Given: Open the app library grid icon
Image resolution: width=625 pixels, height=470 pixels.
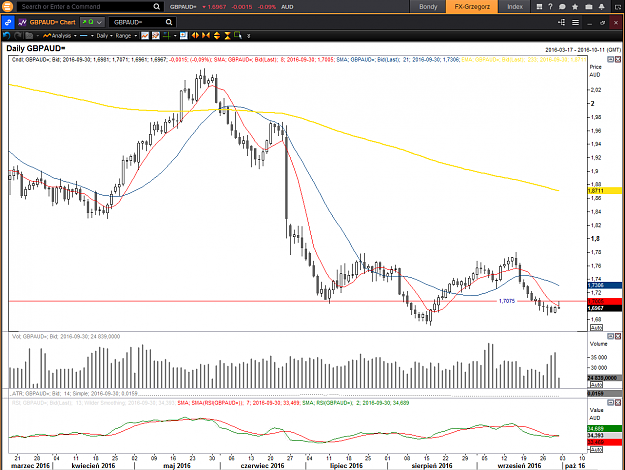Looking at the screenshot, I should pyautogui.click(x=539, y=6).
